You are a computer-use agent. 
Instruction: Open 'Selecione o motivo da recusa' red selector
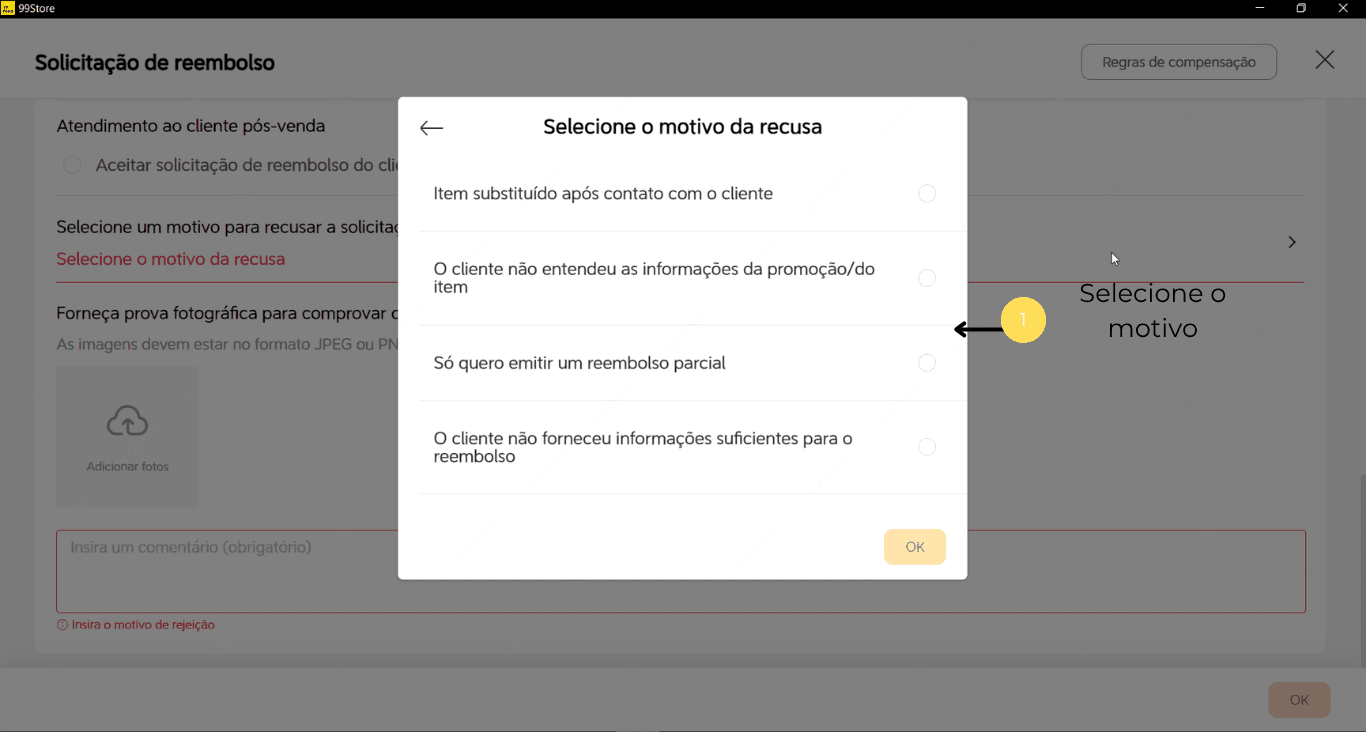pyautogui.click(x=171, y=259)
